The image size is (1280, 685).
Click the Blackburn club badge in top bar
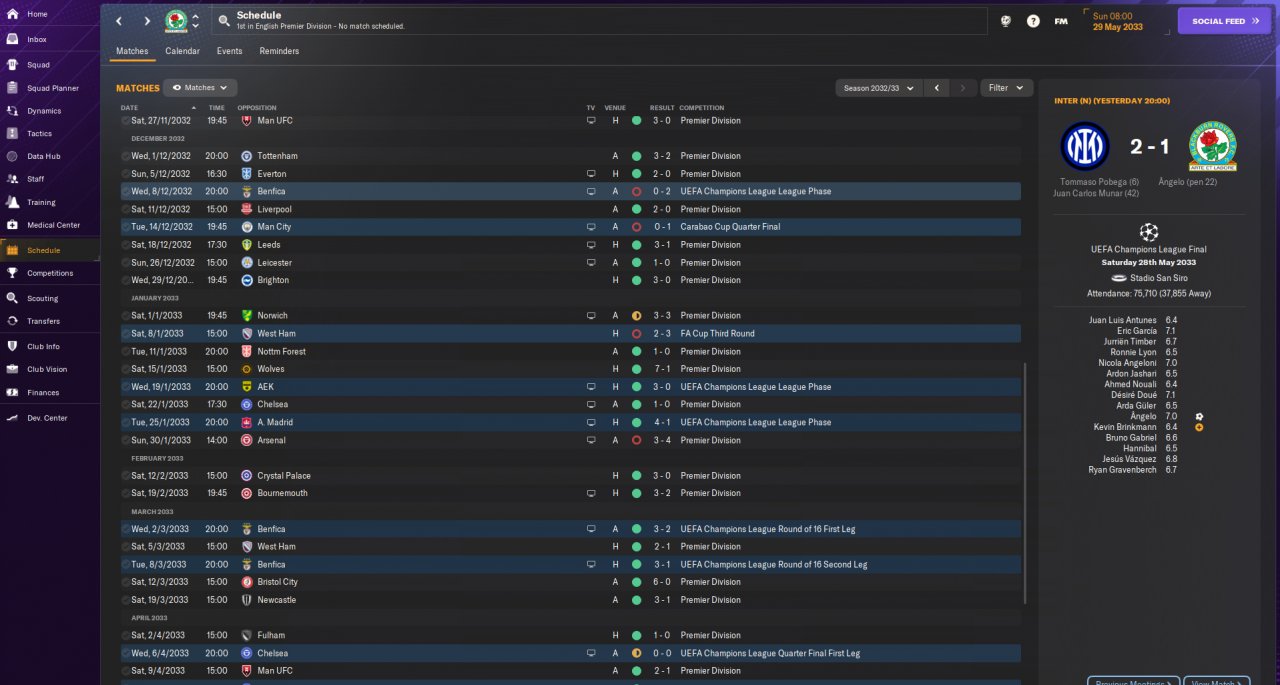176,20
